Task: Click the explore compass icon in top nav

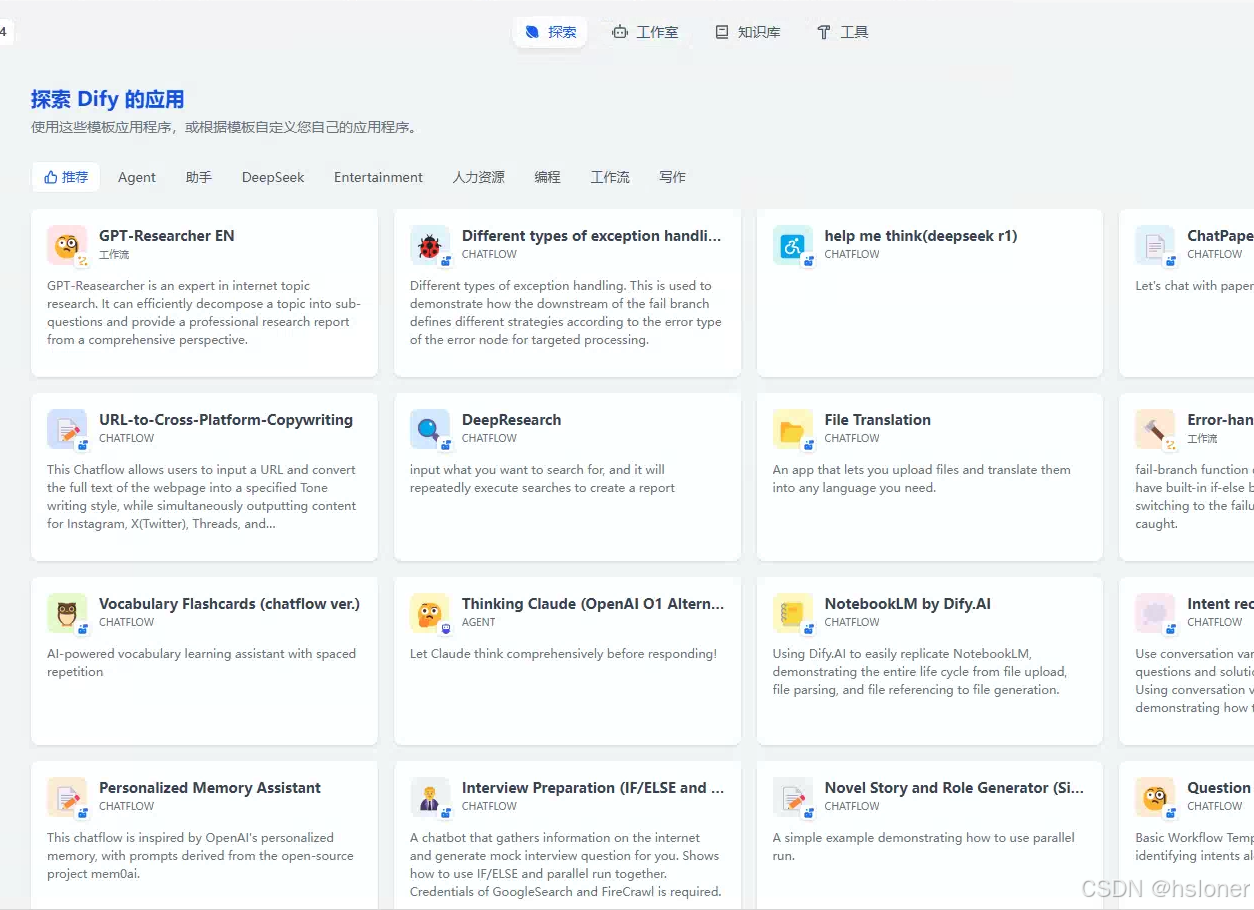Action: click(x=533, y=32)
